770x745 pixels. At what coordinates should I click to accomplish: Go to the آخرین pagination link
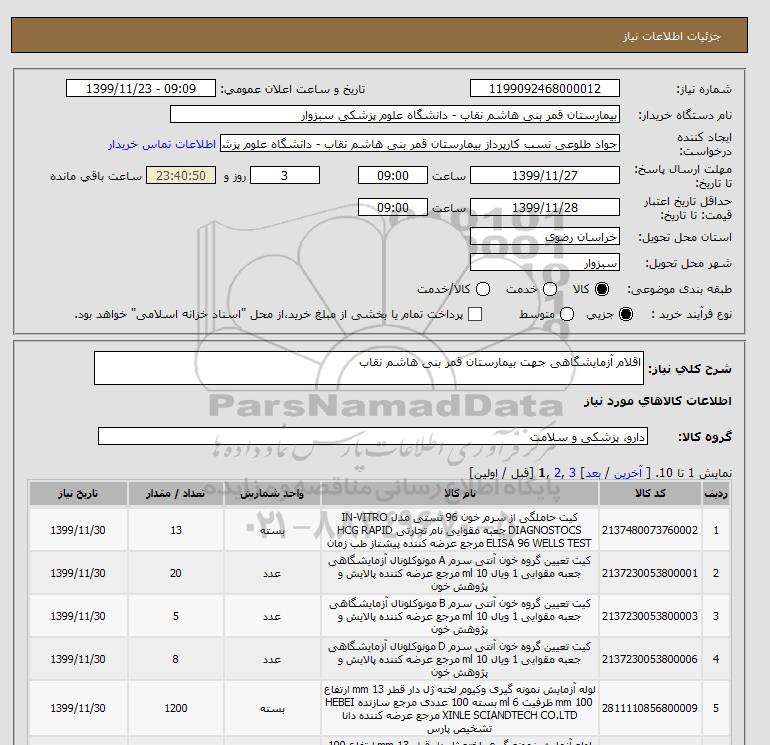pos(628,473)
